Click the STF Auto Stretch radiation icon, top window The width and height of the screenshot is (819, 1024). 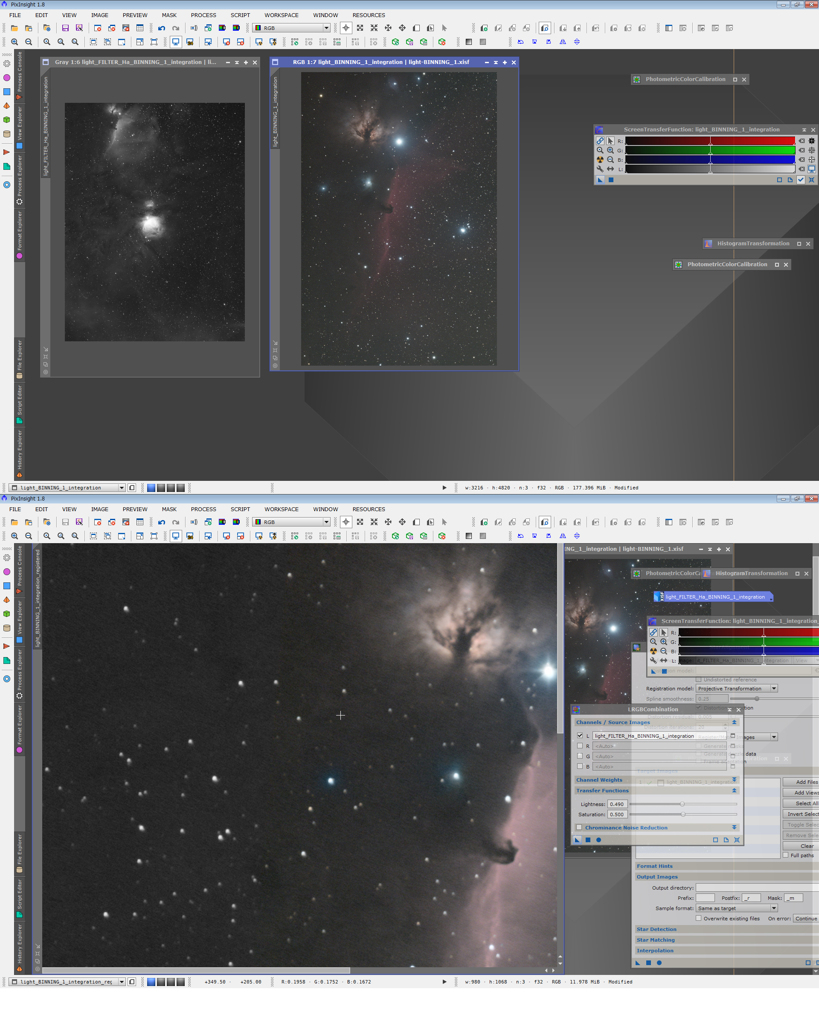[x=600, y=159]
